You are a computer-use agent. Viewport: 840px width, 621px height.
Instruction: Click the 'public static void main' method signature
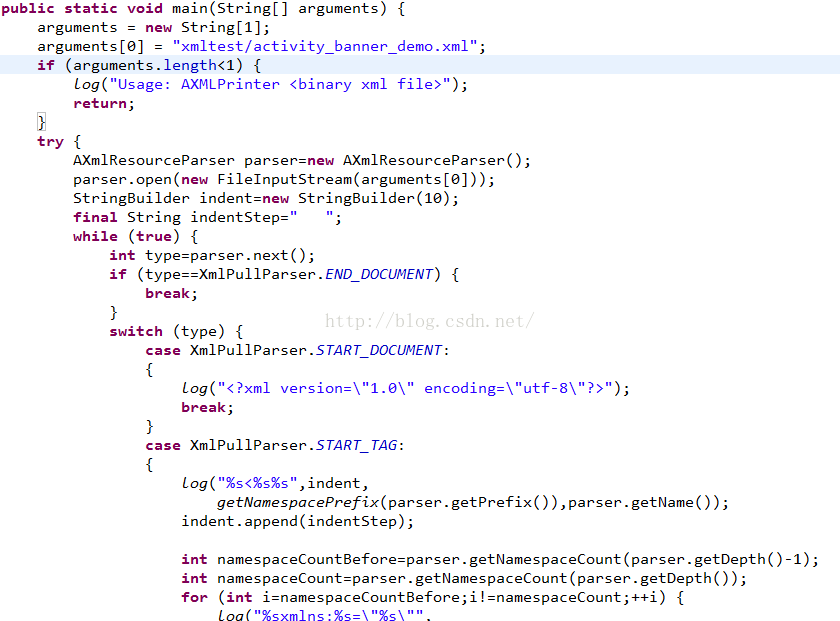click(203, 9)
